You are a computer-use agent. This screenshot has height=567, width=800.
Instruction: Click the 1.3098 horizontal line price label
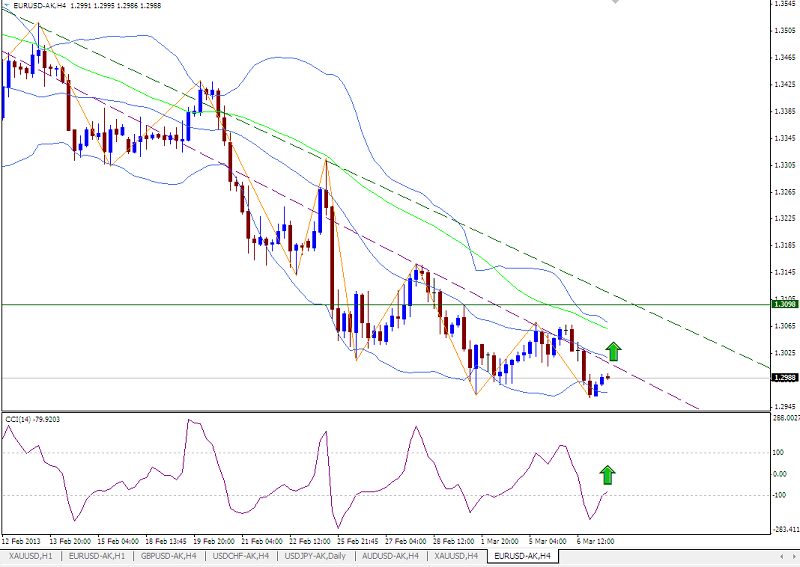(784, 304)
